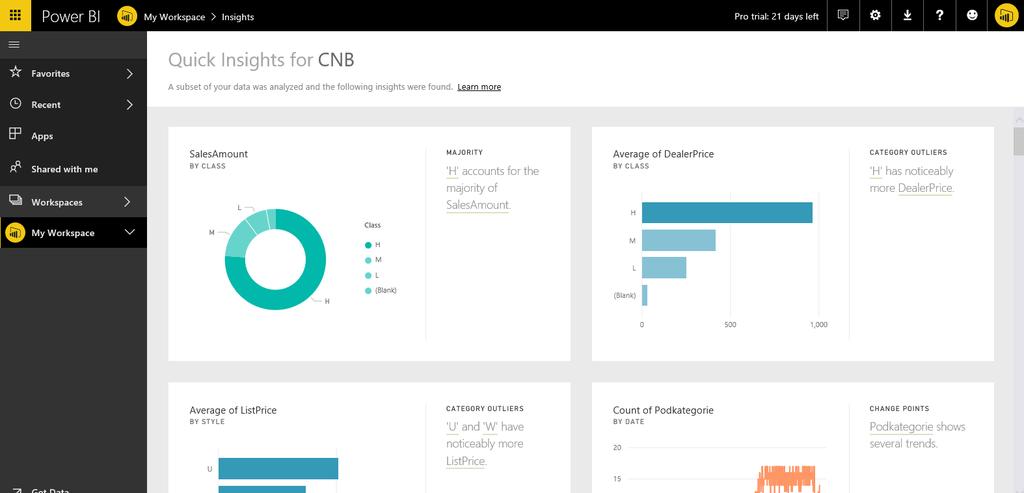This screenshot has width=1024, height=493.
Task: Click the Apps grid icon
Action: pos(15,134)
